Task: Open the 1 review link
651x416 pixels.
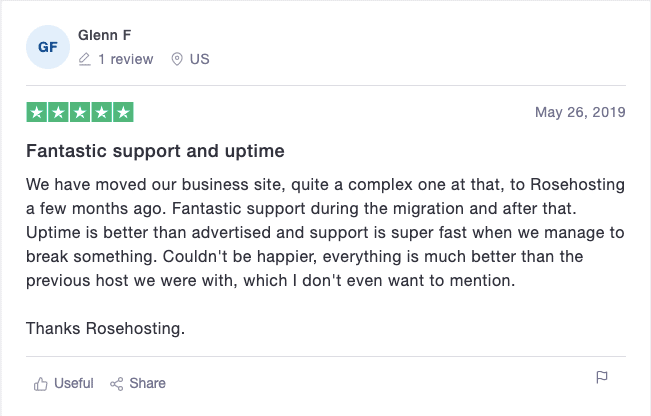Action: [125, 59]
